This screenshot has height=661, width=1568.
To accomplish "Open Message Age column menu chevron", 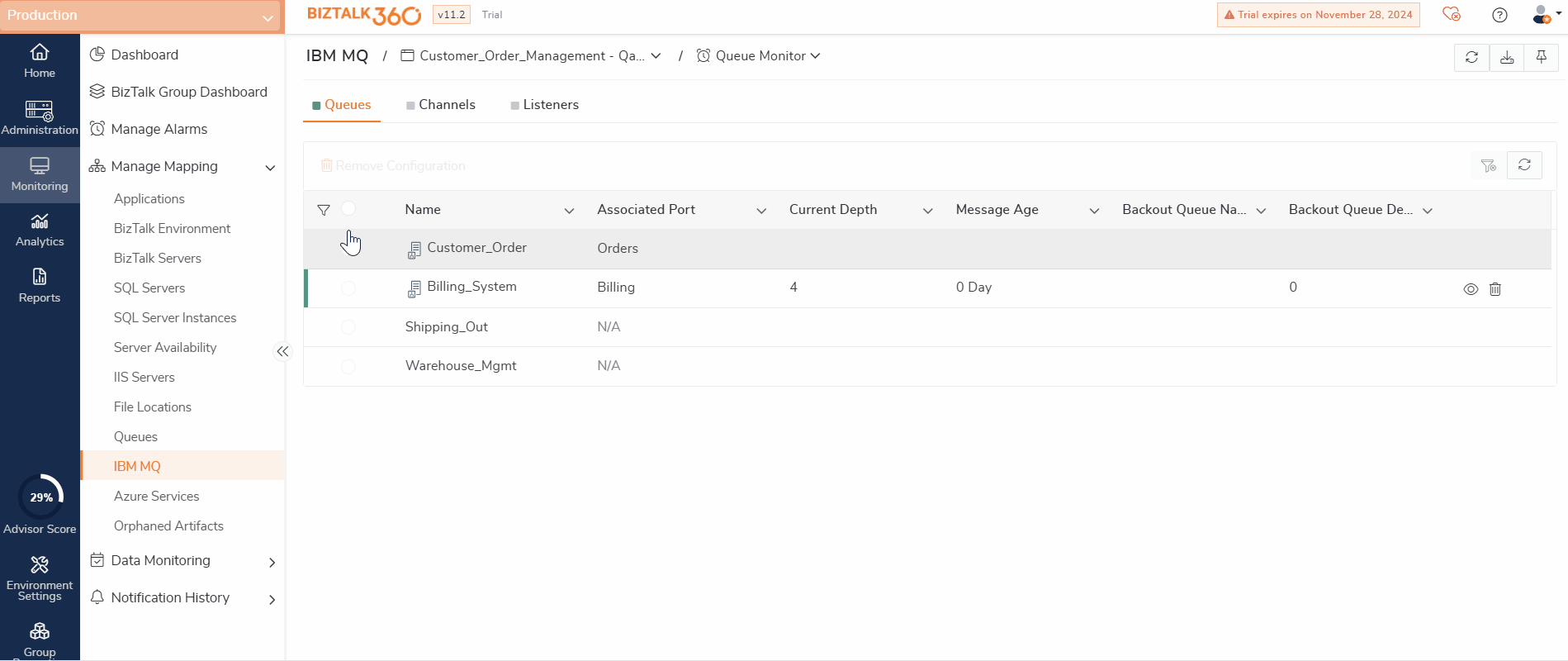I will tap(1094, 211).
